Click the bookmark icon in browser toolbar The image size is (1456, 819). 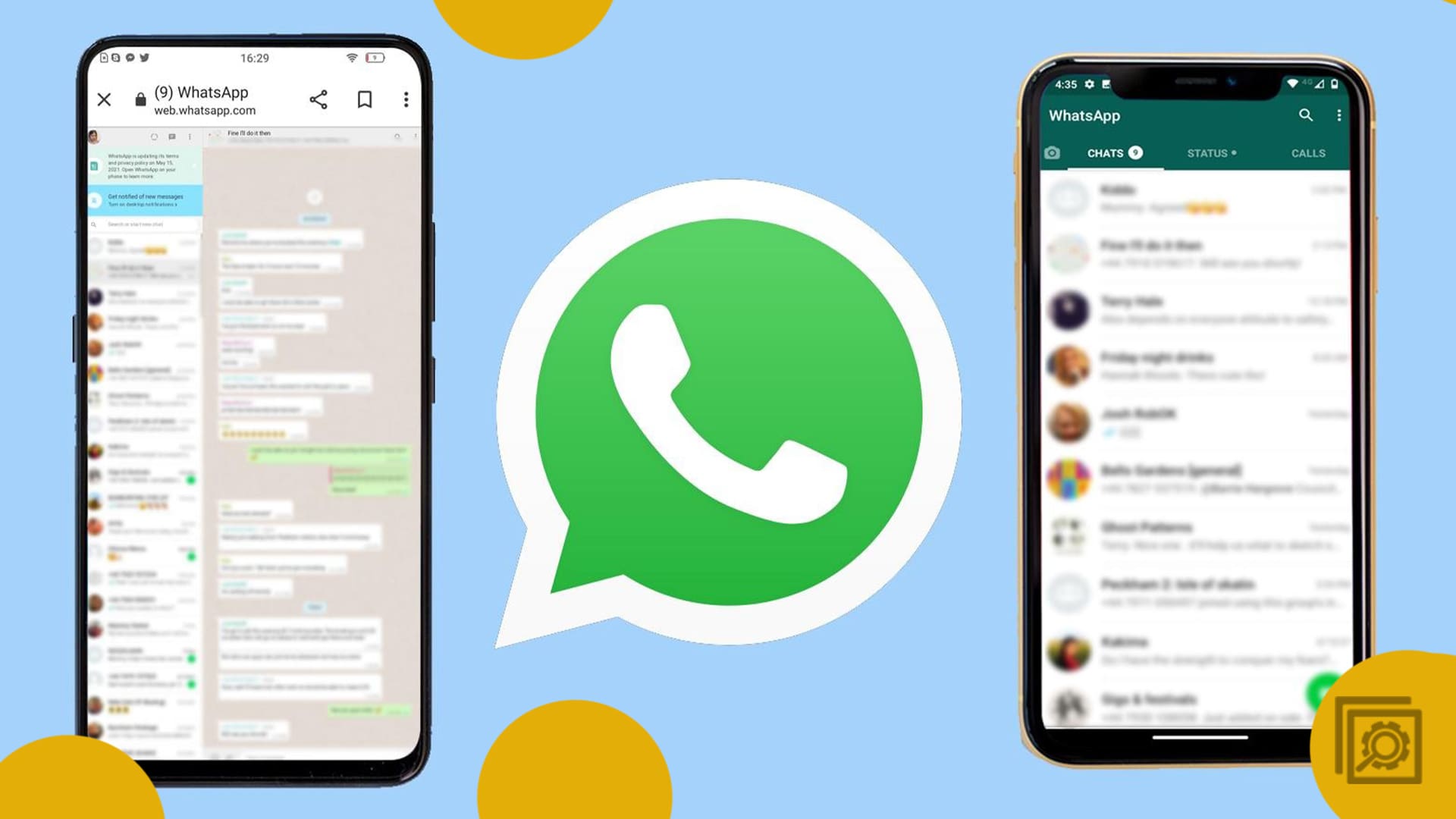point(363,99)
